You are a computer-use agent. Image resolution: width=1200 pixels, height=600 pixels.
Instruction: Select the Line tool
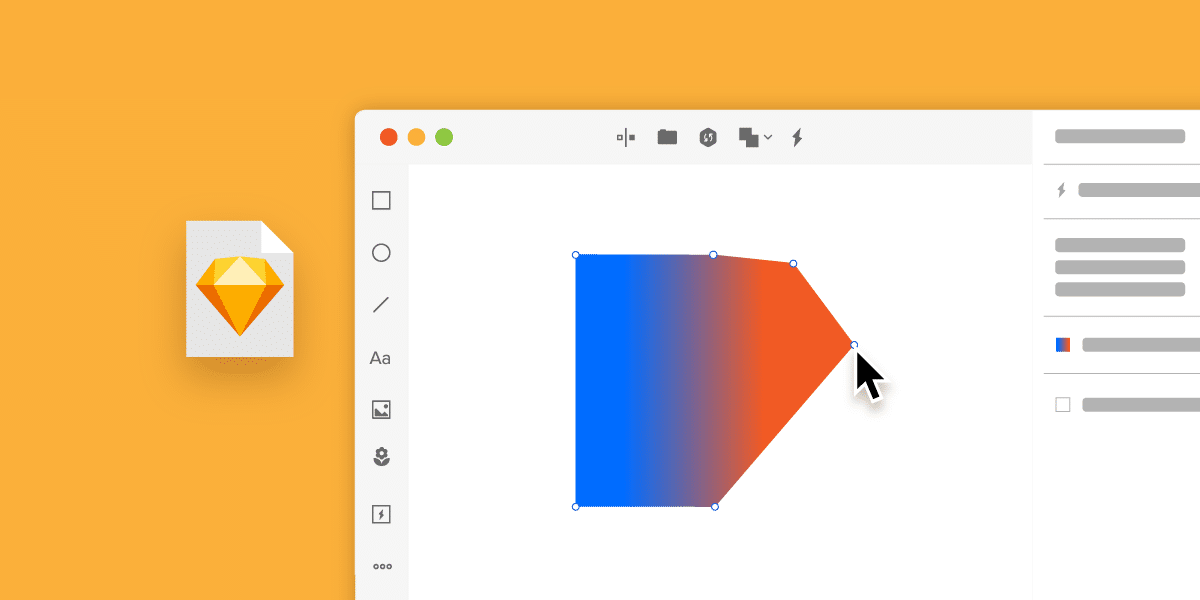click(381, 305)
